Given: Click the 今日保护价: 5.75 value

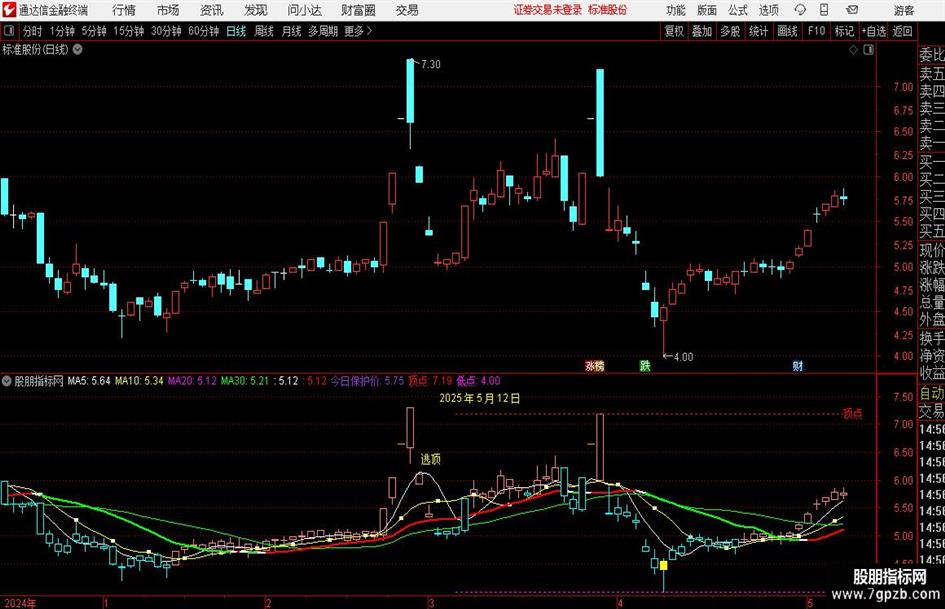Looking at the screenshot, I should (367, 381).
